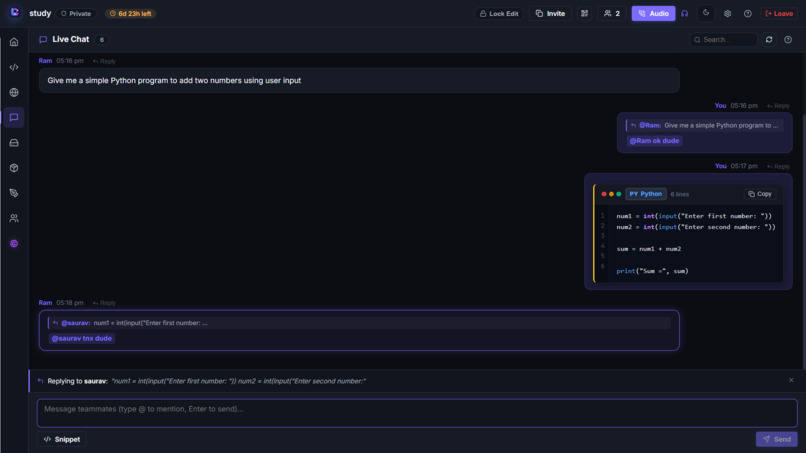Click the 6d 23h left timer badge
The height and width of the screenshot is (453, 806).
131,14
